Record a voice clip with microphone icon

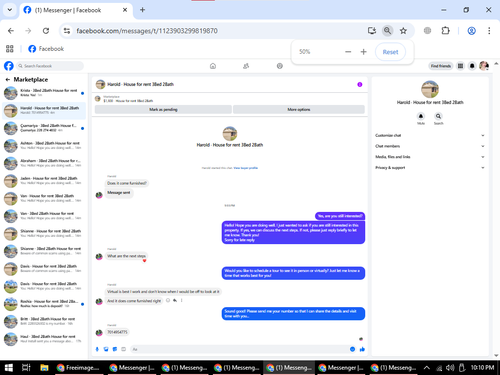tap(97, 349)
